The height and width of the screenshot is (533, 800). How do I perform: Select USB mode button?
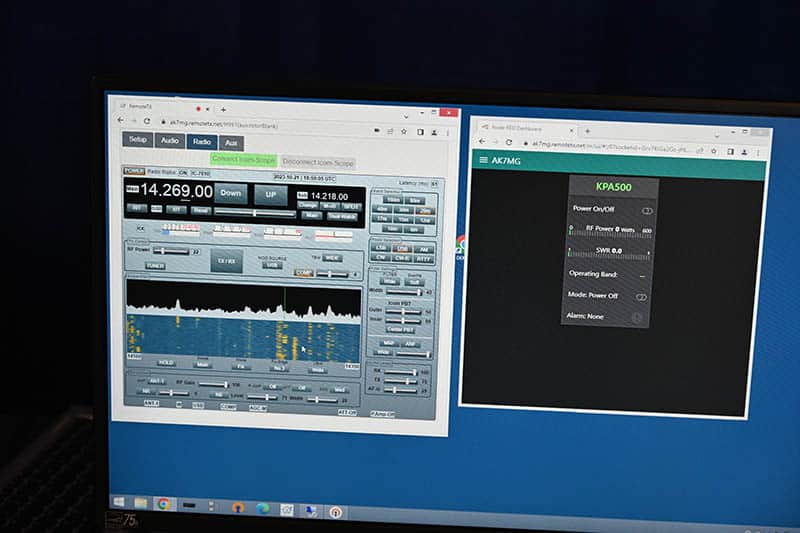(403, 249)
